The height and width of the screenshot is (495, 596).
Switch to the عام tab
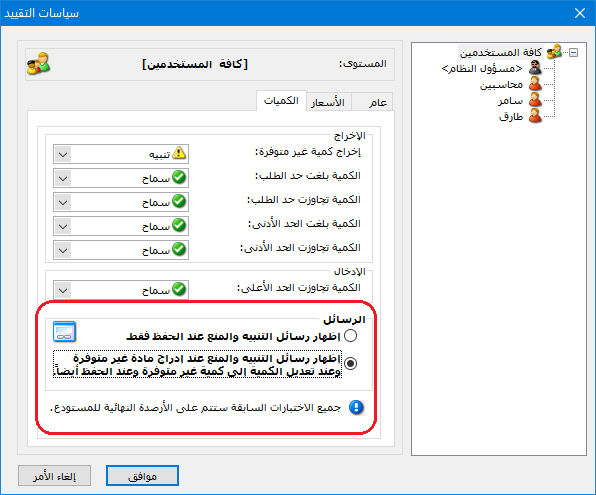pos(372,102)
